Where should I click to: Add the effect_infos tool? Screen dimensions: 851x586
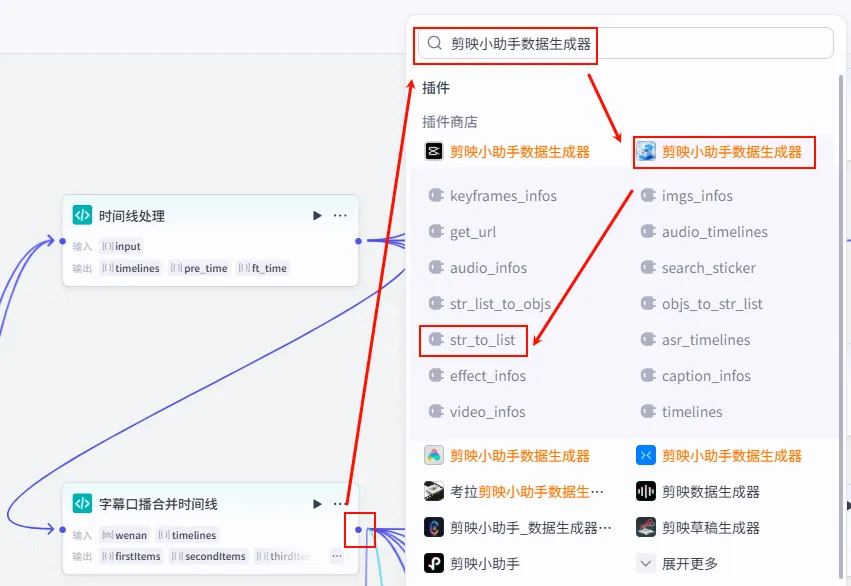477,375
